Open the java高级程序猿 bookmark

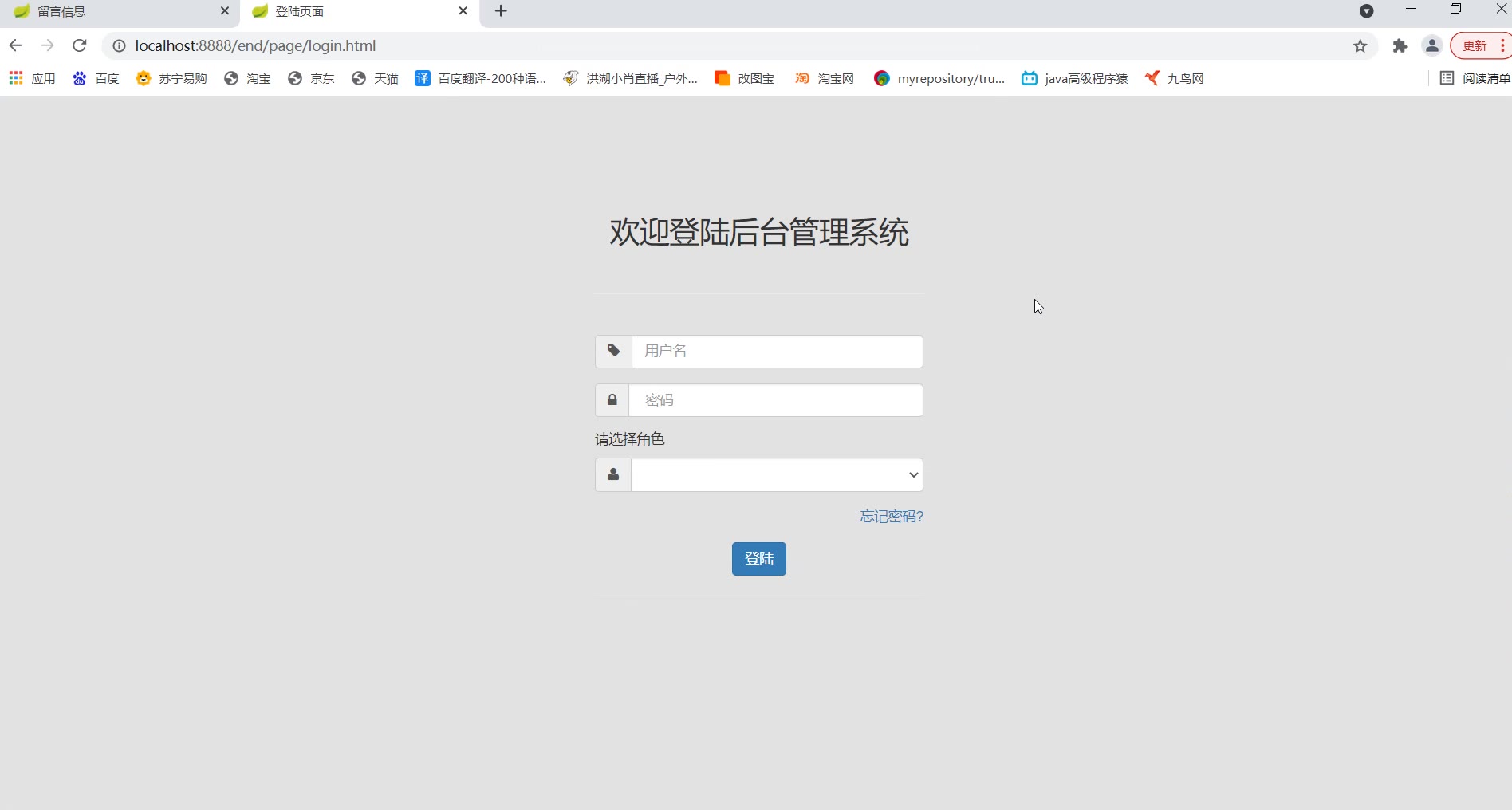point(1074,78)
